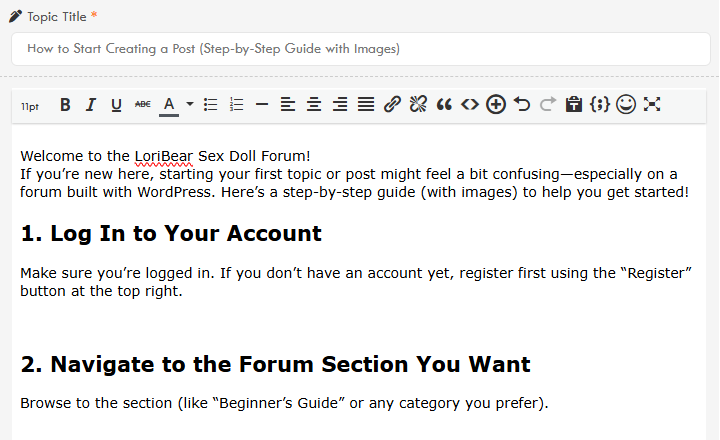The image size is (720, 440).
Task: Apply the current text color
Action: [169, 104]
